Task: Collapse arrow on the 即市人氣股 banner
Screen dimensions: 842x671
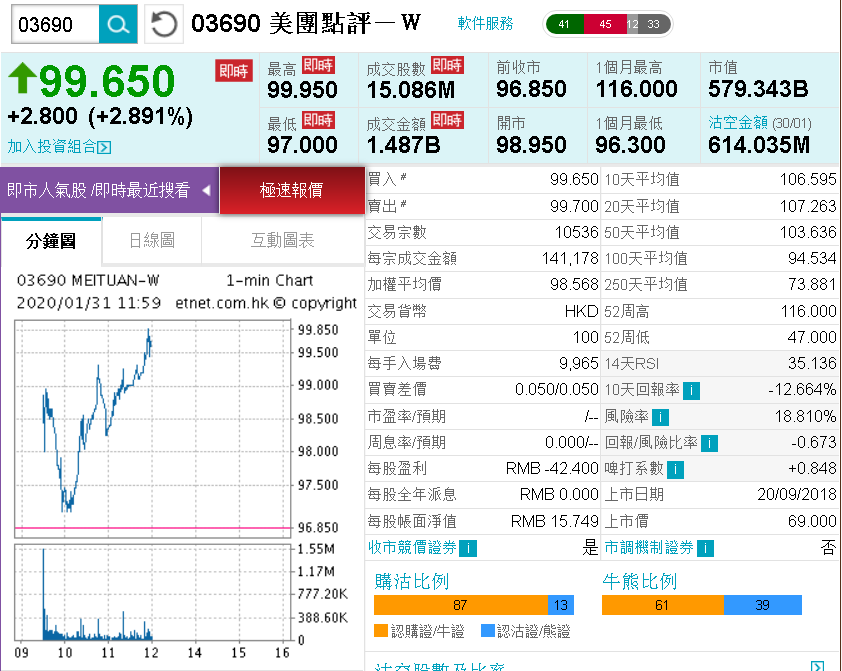Action: pos(206,190)
